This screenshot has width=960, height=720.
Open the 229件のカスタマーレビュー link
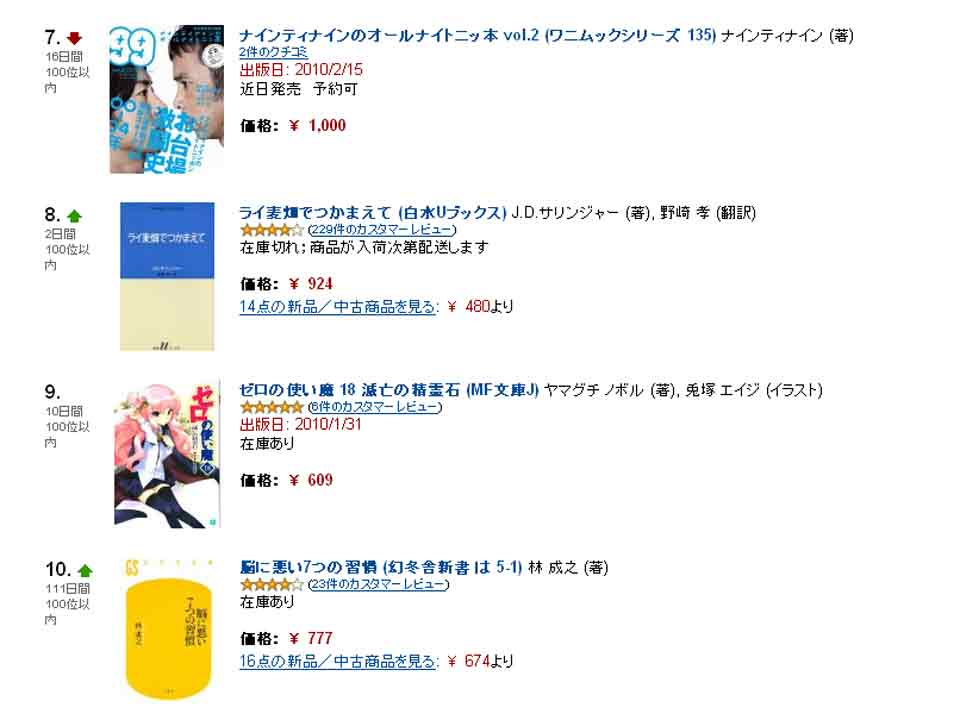click(382, 230)
